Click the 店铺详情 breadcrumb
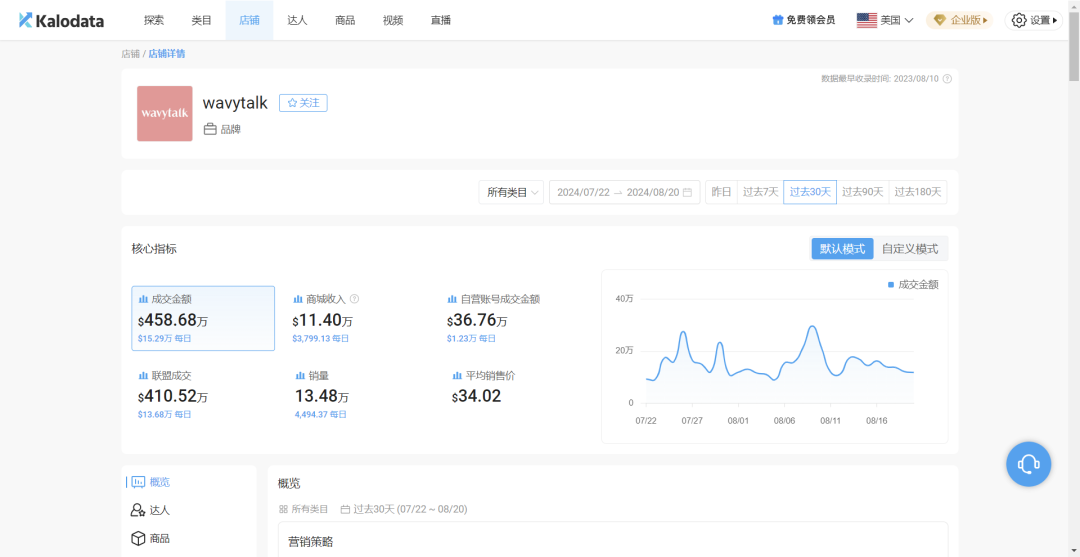 click(167, 54)
